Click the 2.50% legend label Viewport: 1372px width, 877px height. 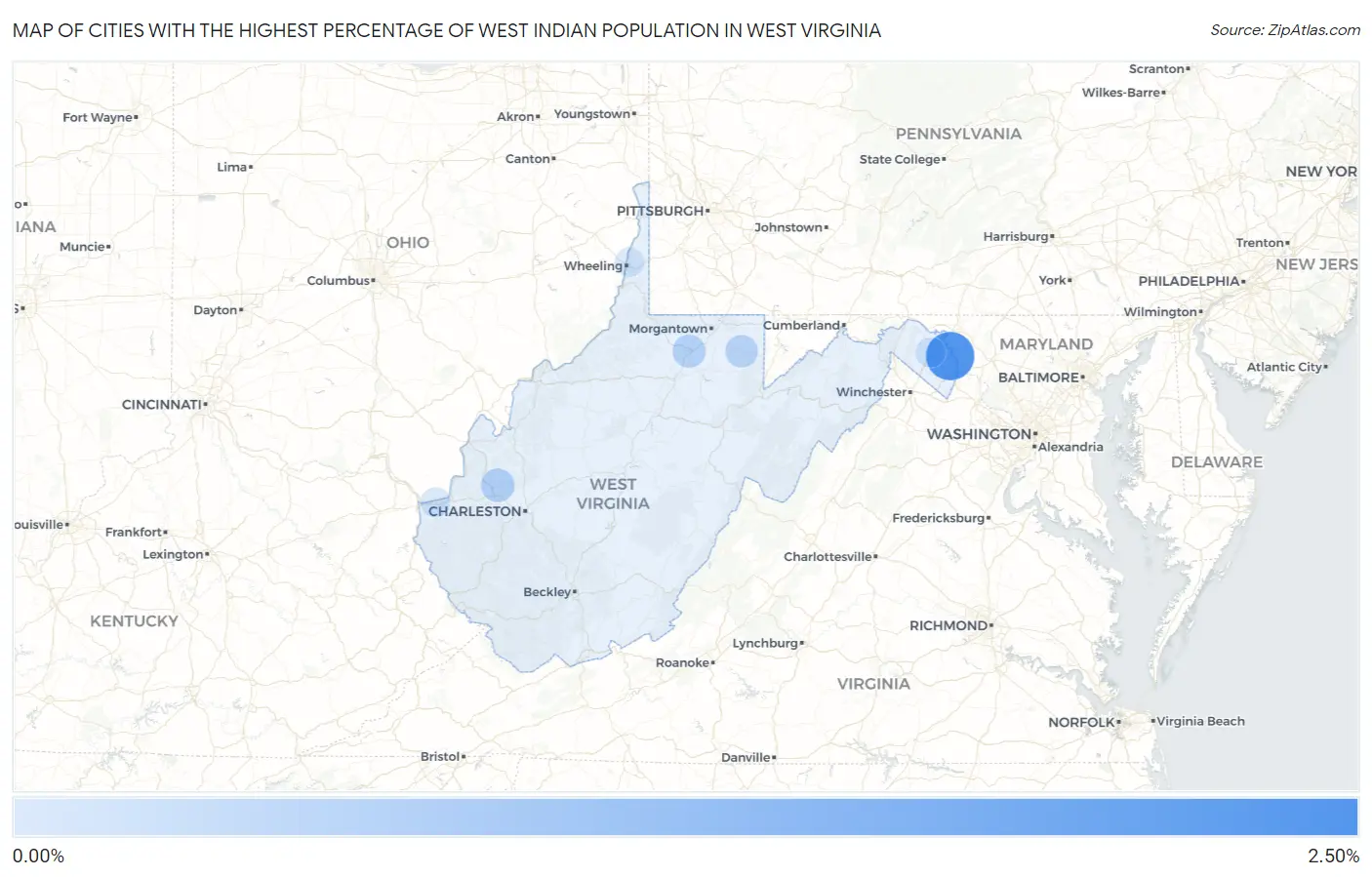(x=1333, y=856)
